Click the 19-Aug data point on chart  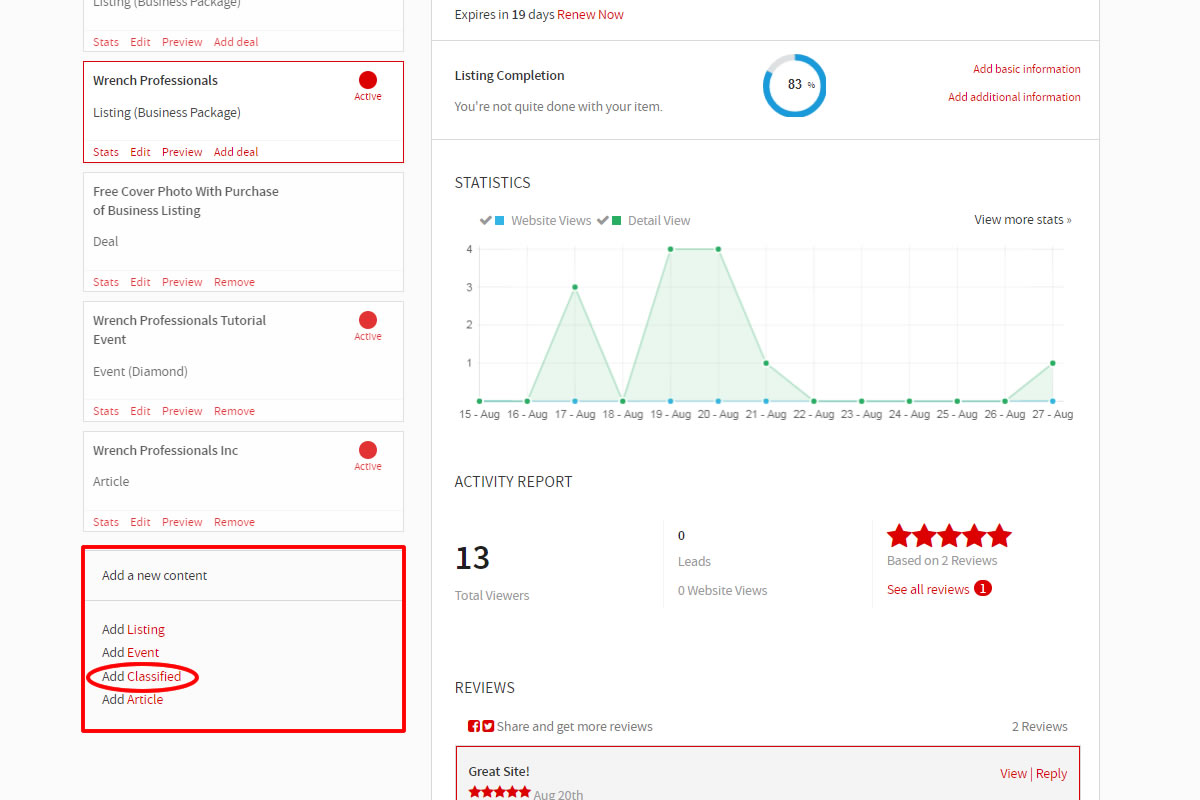click(670, 249)
